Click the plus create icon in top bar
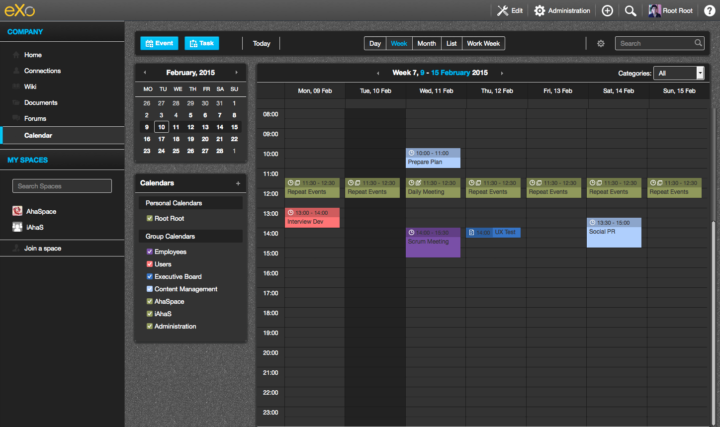The image size is (720, 427). tap(607, 10)
